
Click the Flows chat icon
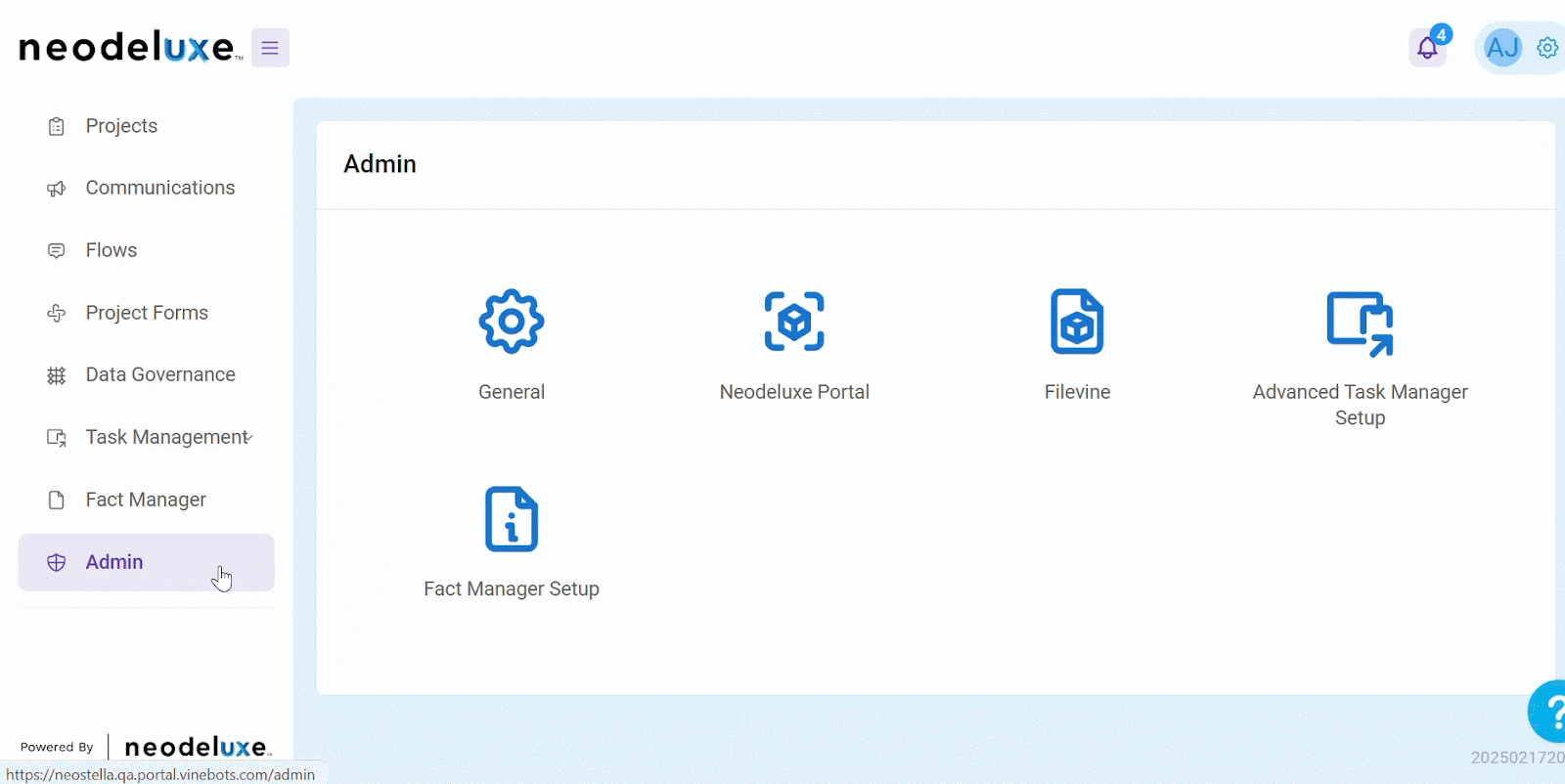coord(57,251)
